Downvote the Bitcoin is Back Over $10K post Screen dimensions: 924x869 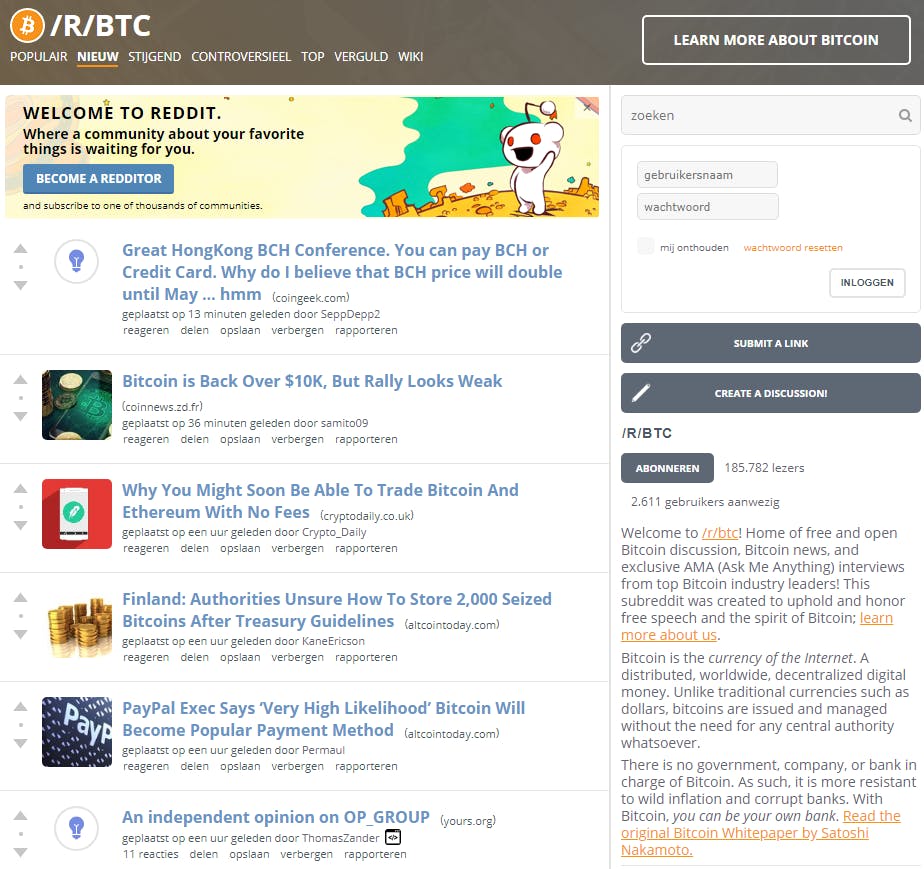coord(21,416)
